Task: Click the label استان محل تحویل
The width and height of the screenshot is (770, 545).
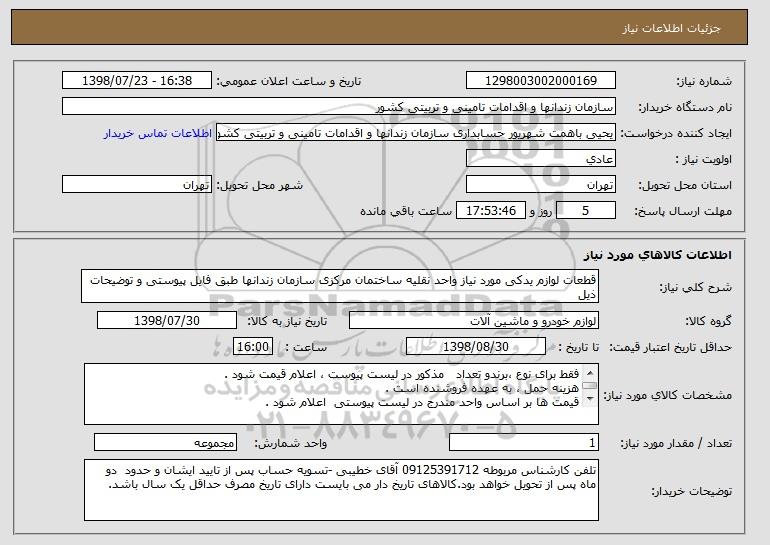Action: 685,186
